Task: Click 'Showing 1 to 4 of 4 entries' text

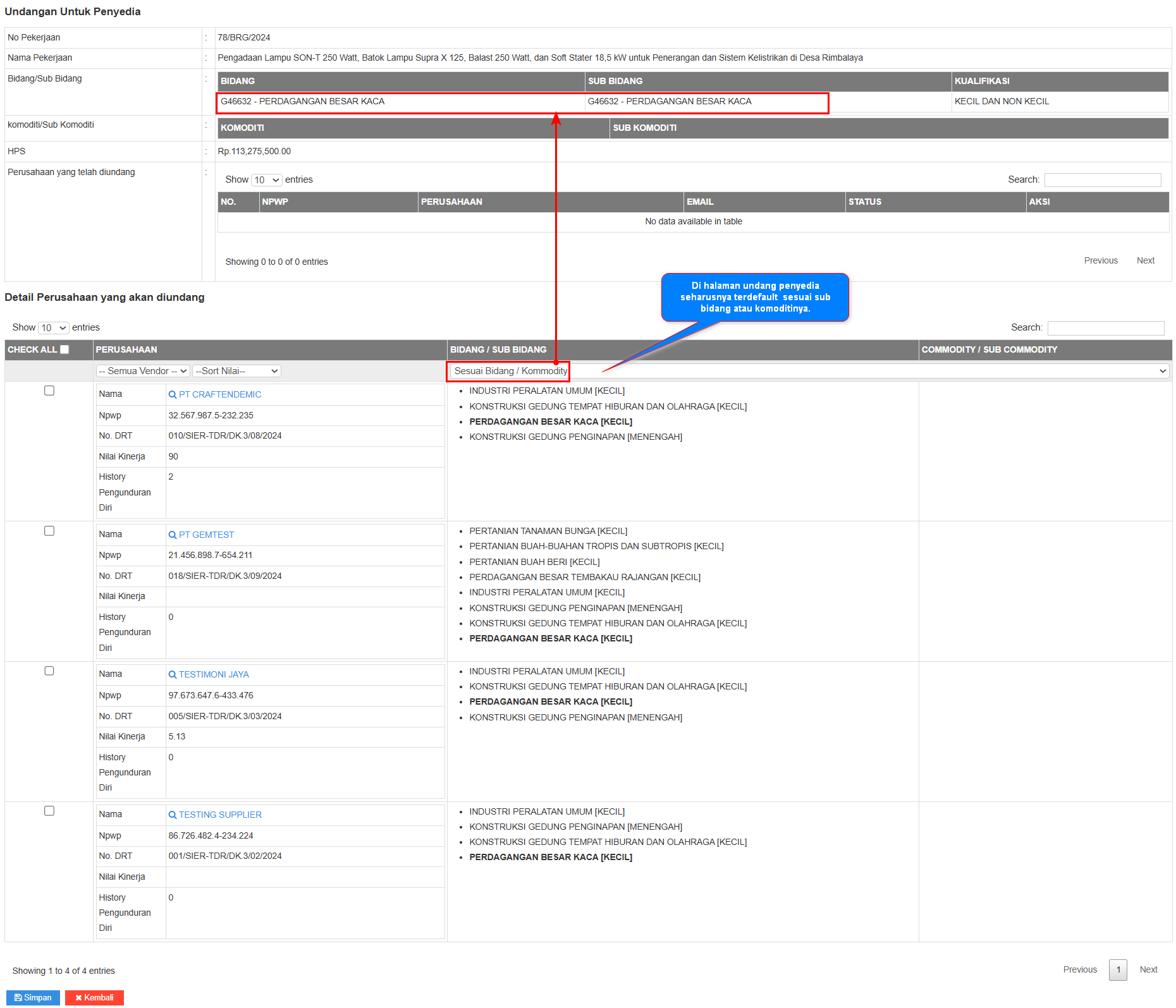Action: [63, 971]
